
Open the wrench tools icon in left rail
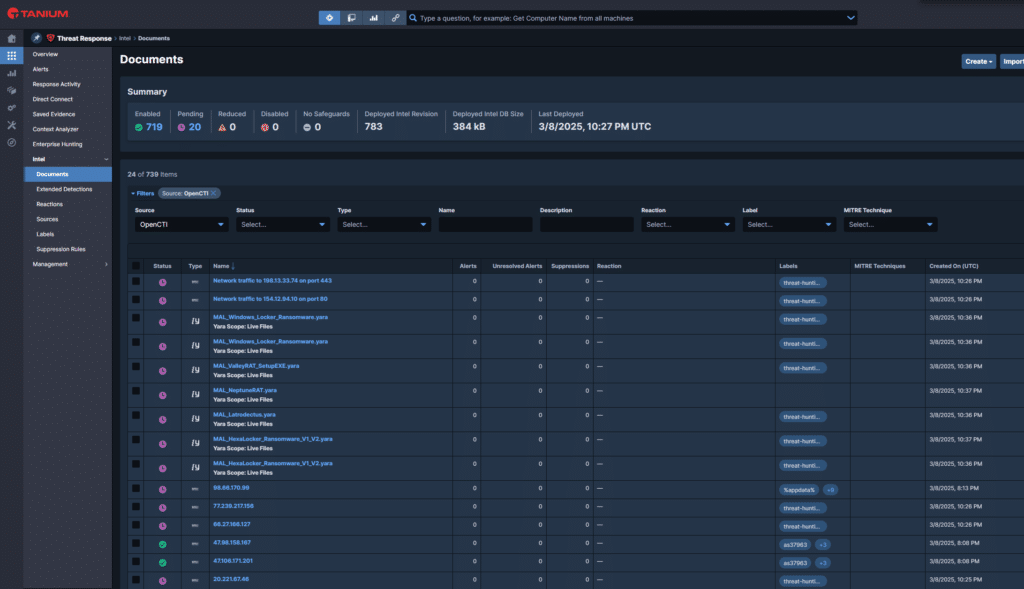(x=12, y=125)
